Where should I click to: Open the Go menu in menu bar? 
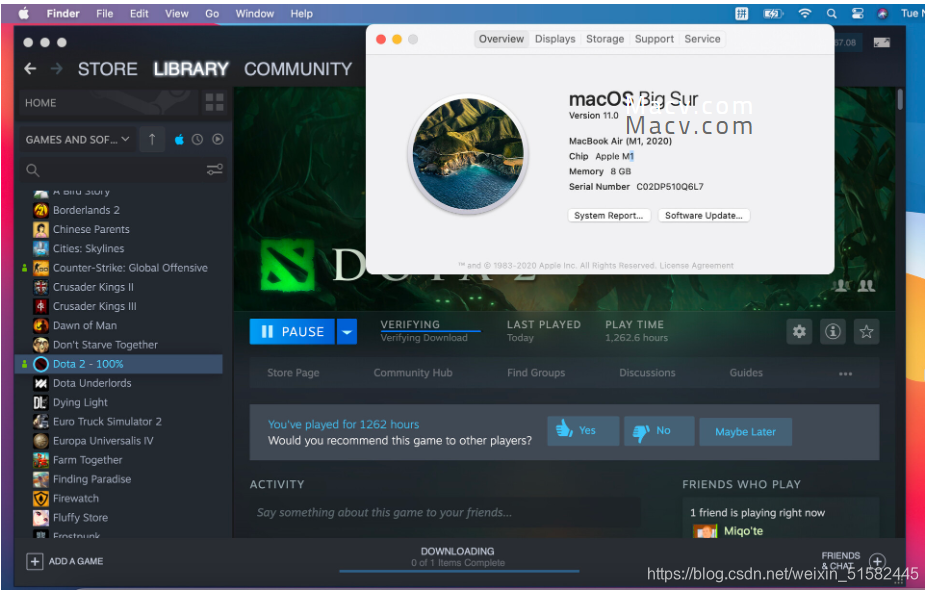pyautogui.click(x=212, y=14)
